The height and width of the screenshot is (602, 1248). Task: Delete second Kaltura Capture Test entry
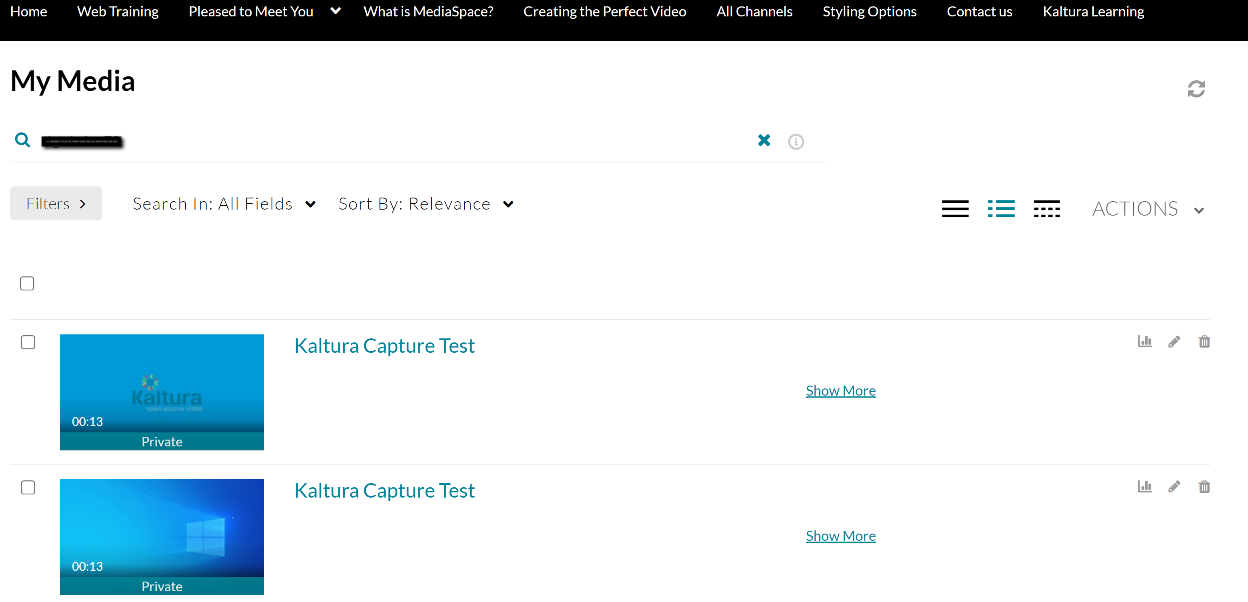(1204, 486)
